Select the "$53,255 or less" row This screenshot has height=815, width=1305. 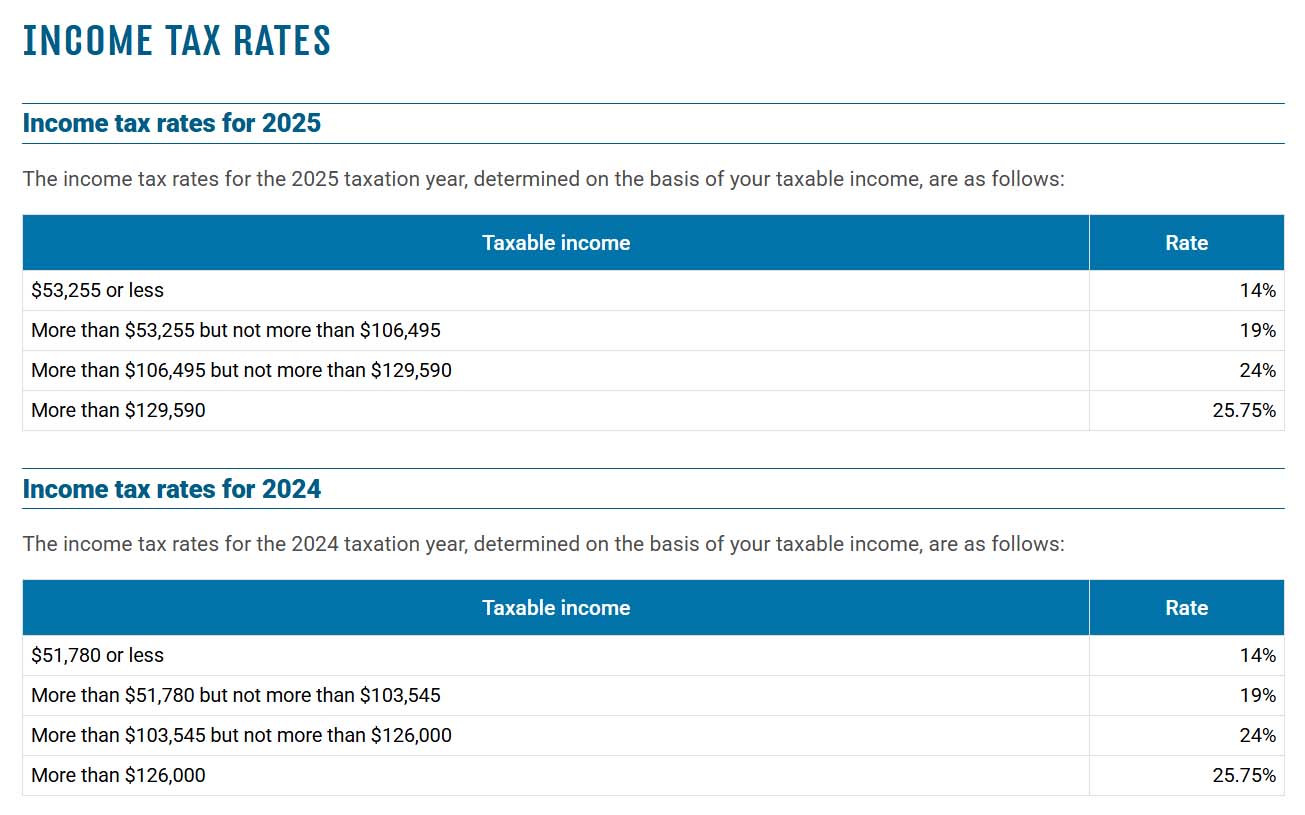(97, 290)
